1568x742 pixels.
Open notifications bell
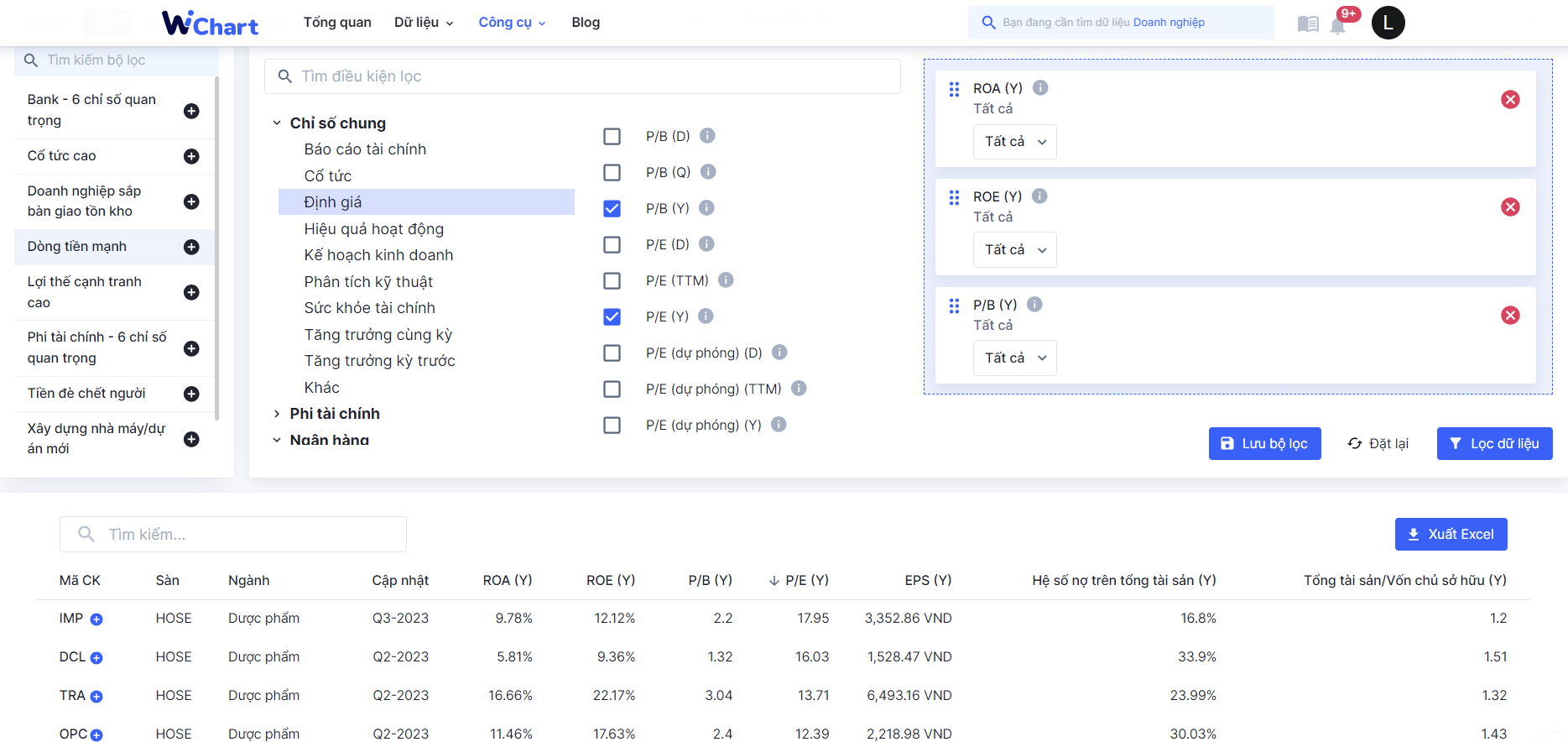click(1337, 25)
